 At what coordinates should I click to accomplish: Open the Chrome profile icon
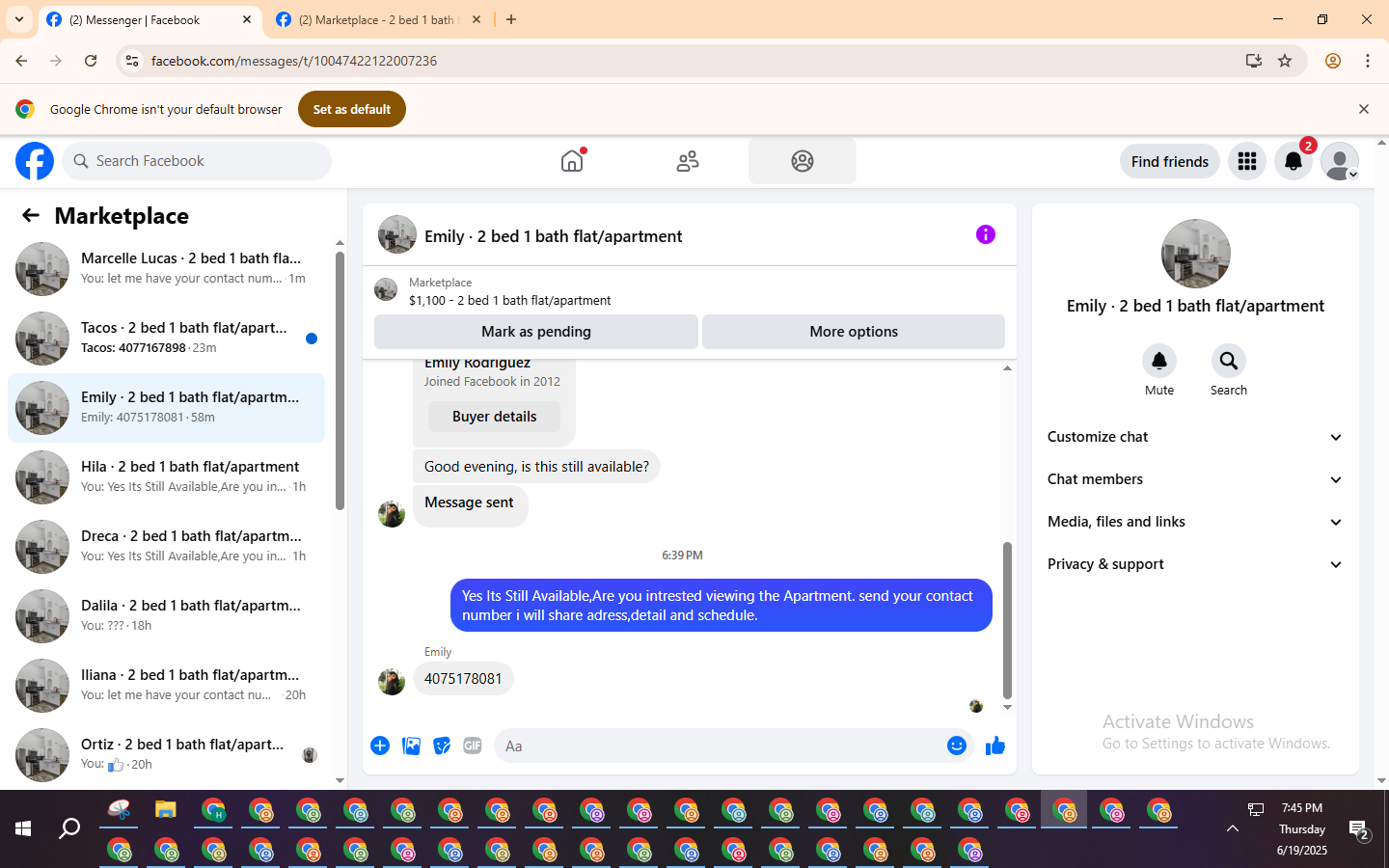1333,61
